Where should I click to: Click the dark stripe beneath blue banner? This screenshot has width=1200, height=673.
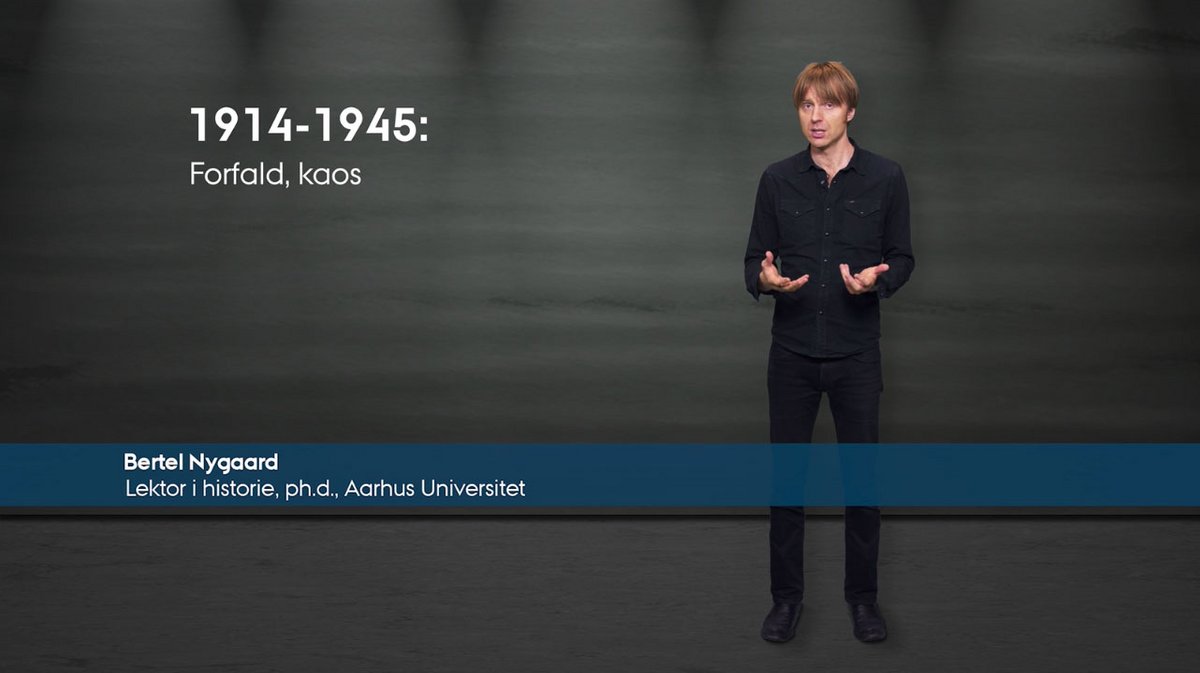(x=600, y=510)
